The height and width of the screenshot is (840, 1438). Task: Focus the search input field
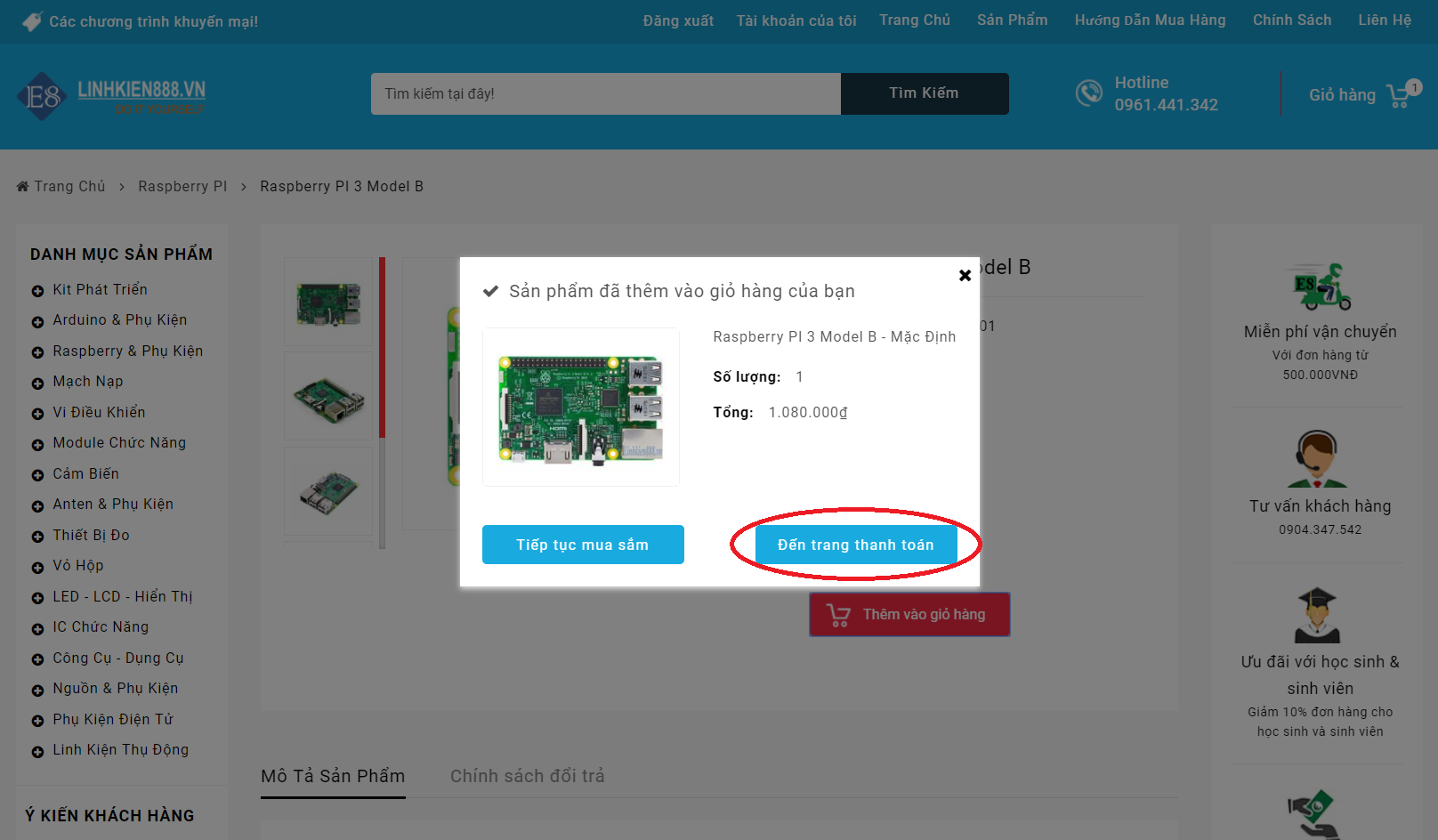(x=606, y=93)
